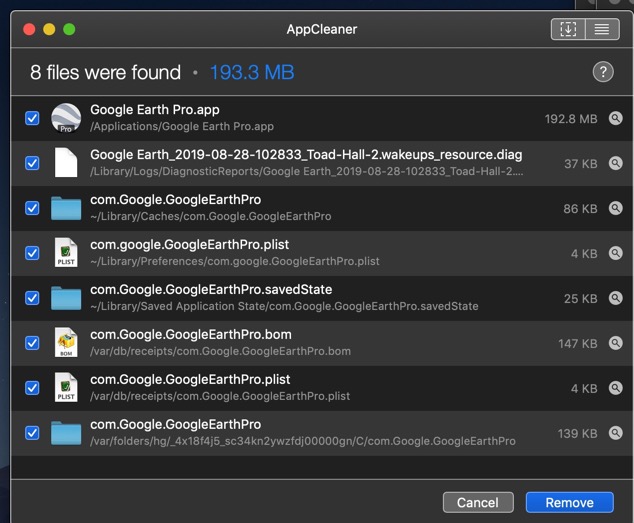The width and height of the screenshot is (634, 523).
Task: Click PLIST icon of Preferences plist file
Action: click(66, 252)
